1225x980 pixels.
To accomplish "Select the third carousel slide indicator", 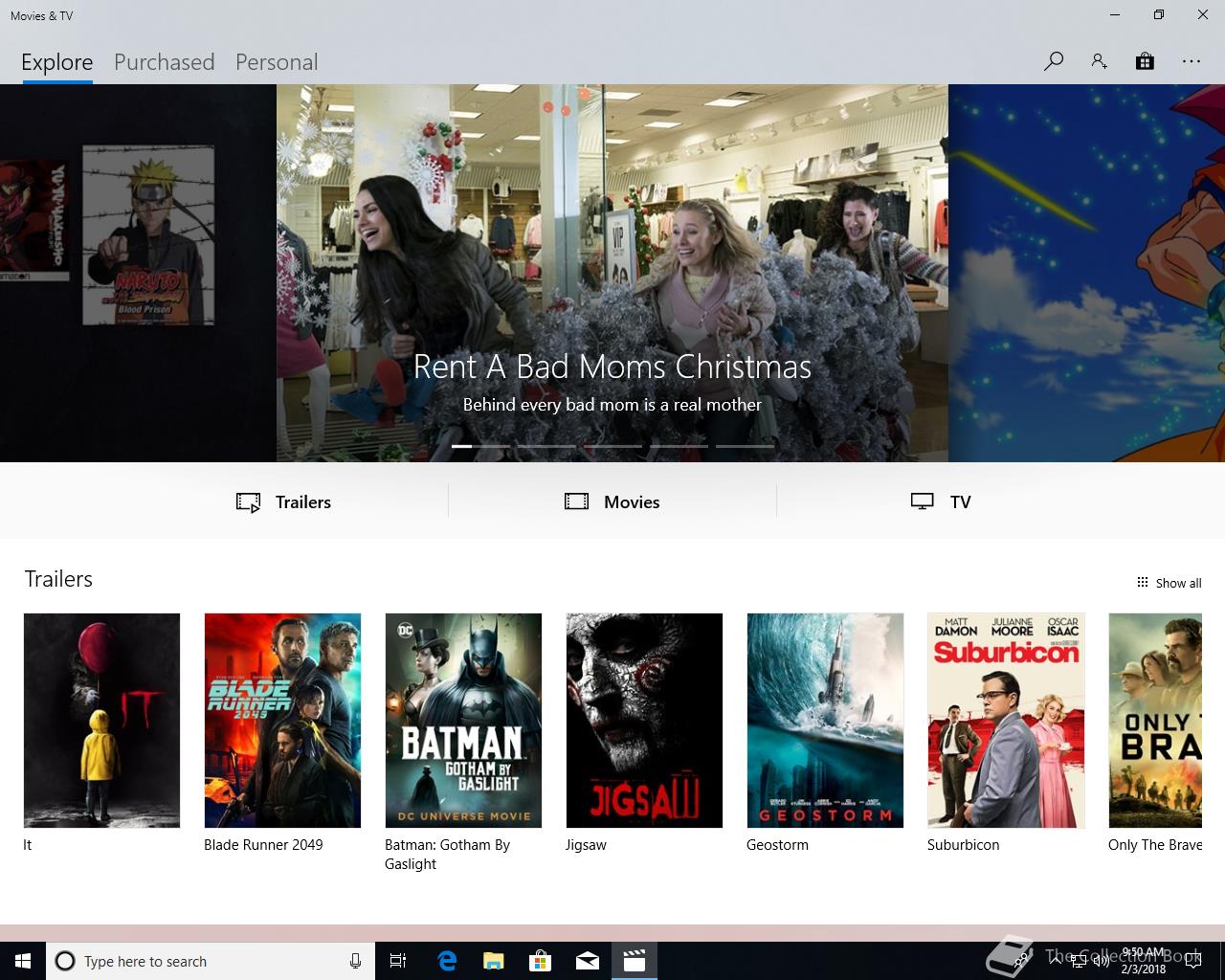I will point(612,446).
